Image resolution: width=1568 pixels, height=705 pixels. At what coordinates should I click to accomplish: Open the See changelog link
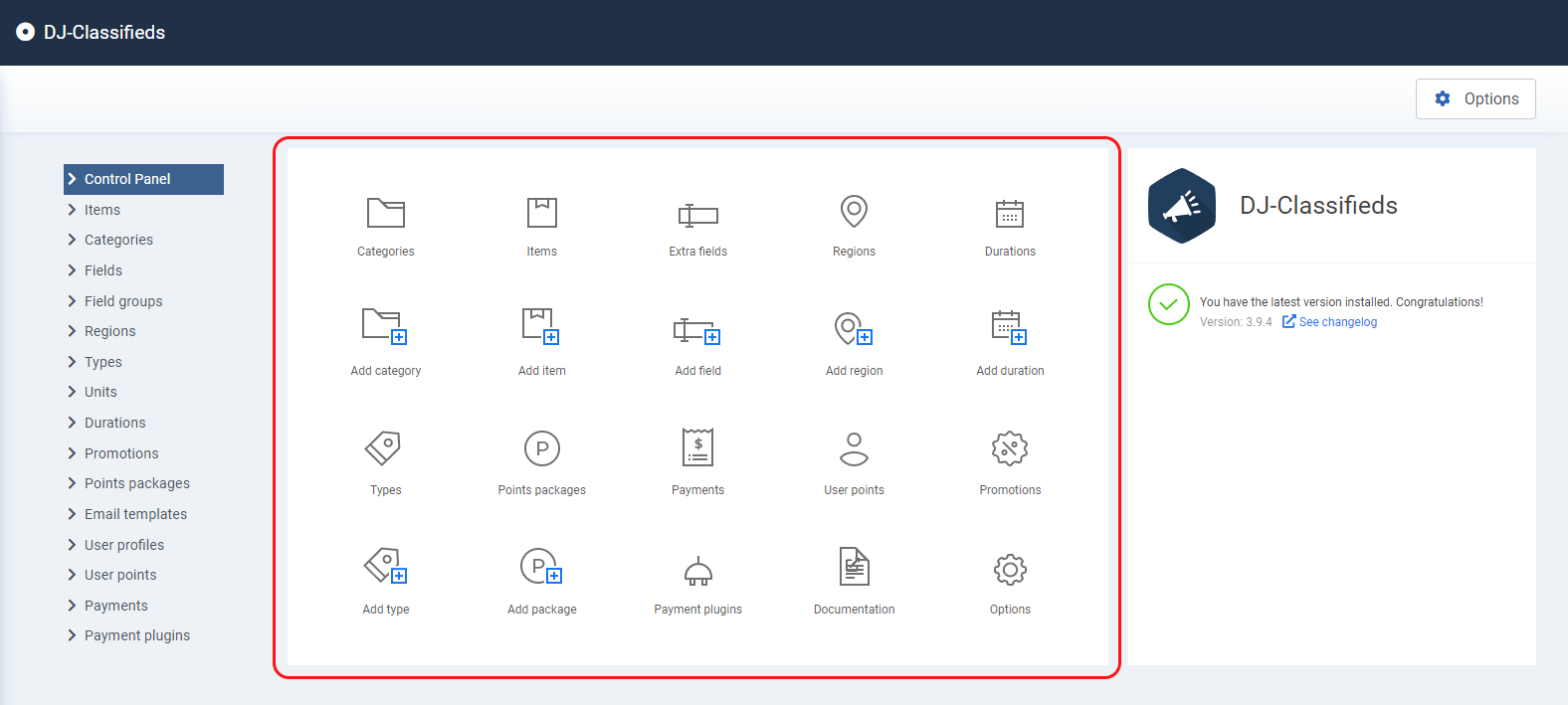coord(1329,321)
